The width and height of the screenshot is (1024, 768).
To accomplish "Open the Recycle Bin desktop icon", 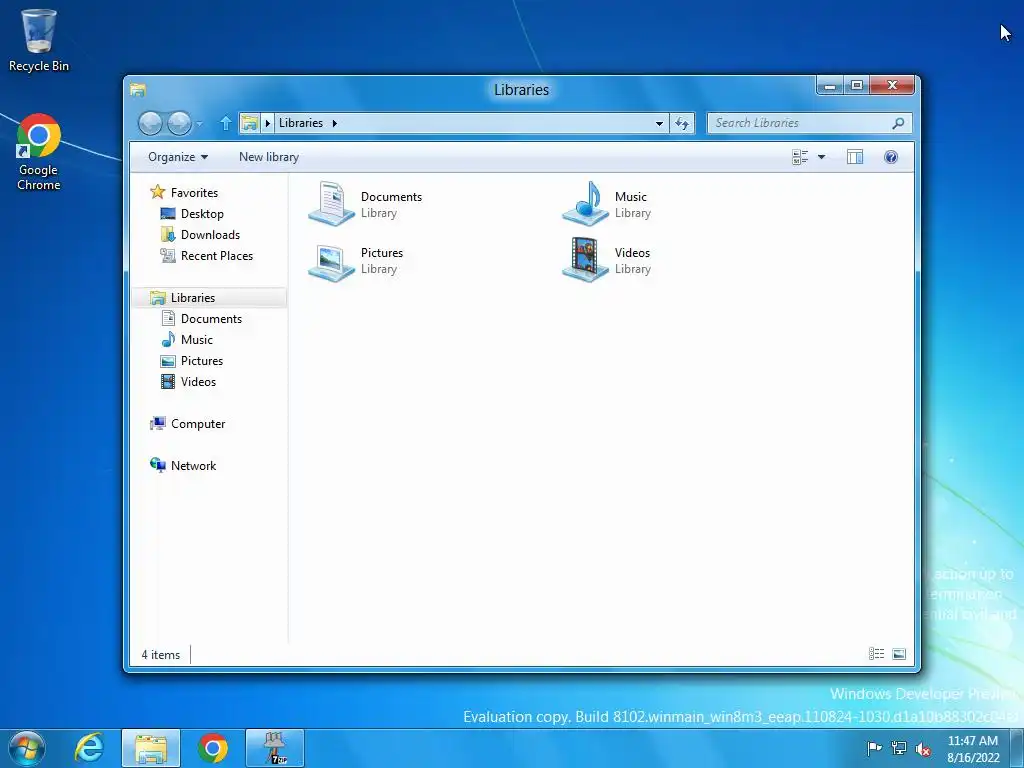I will [39, 40].
